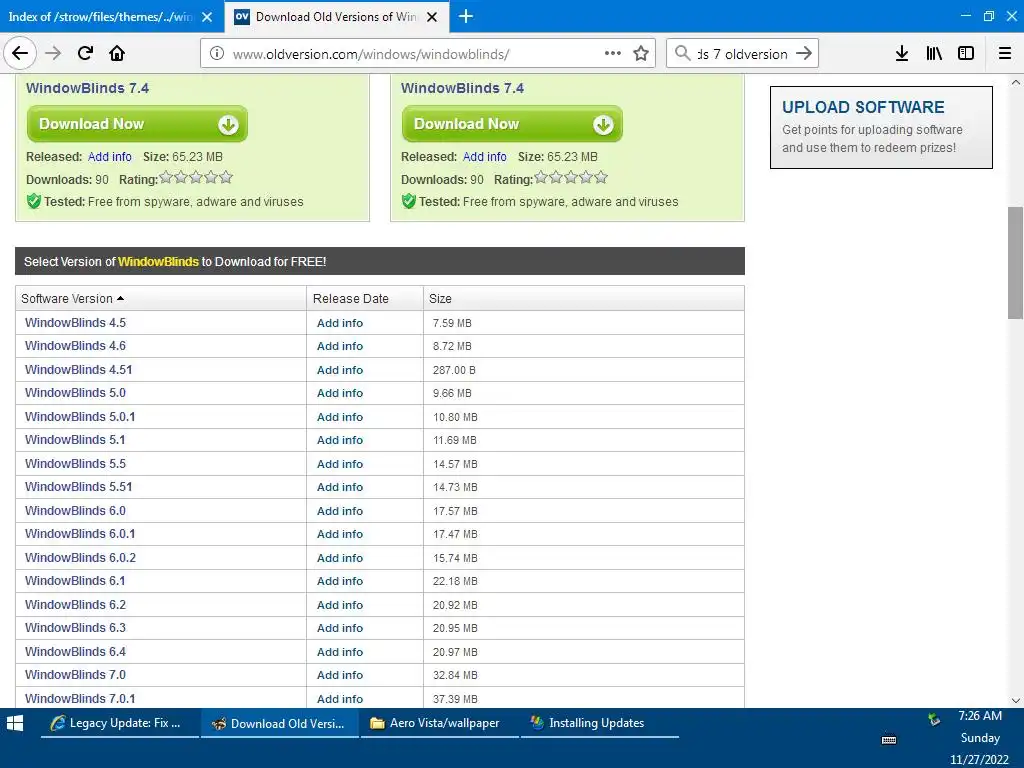Open WindowBlinds 7.0 version link
The height and width of the screenshot is (768, 1024).
tap(75, 675)
